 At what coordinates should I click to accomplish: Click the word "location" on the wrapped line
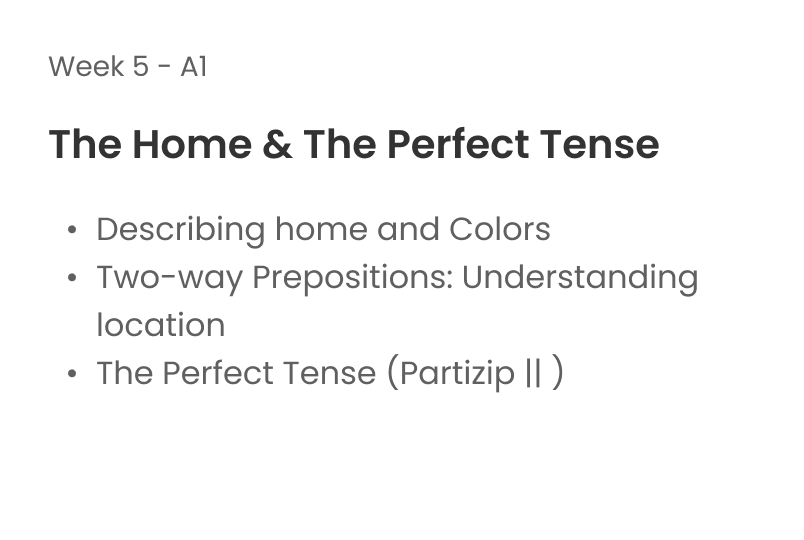[x=160, y=325]
